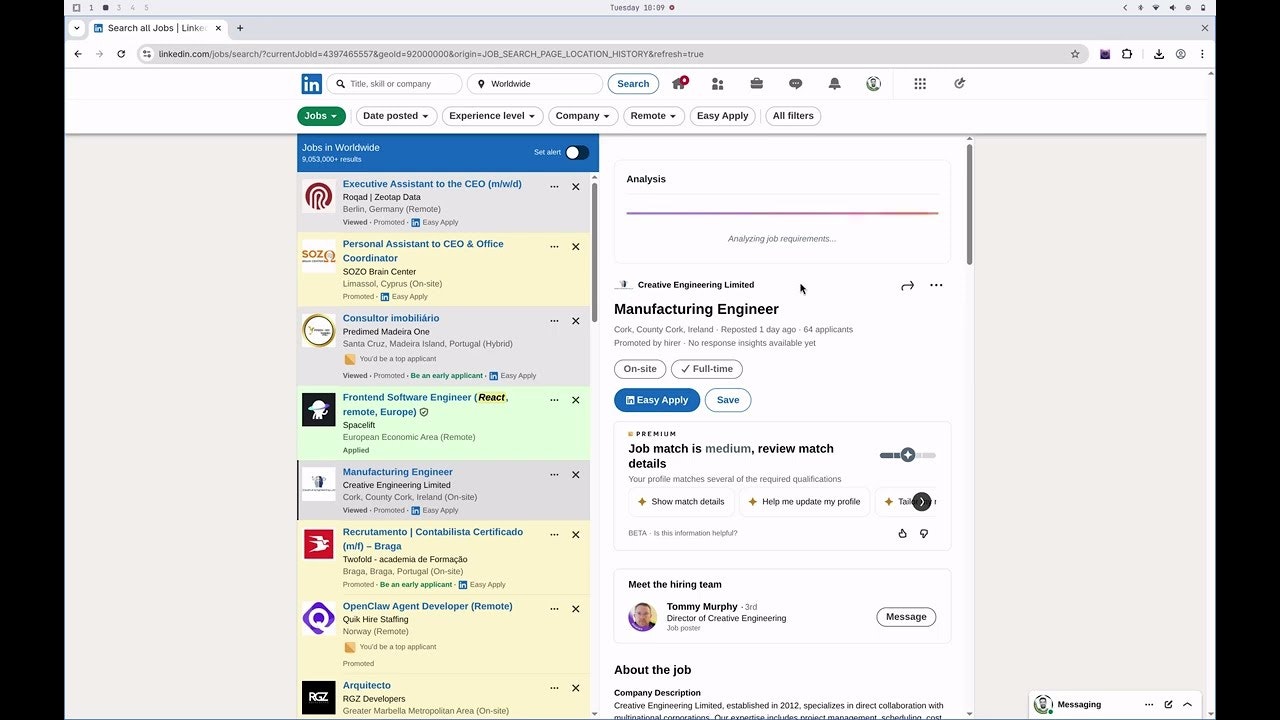Open the job's three-dot options menu
1280x720 pixels.
point(936,285)
